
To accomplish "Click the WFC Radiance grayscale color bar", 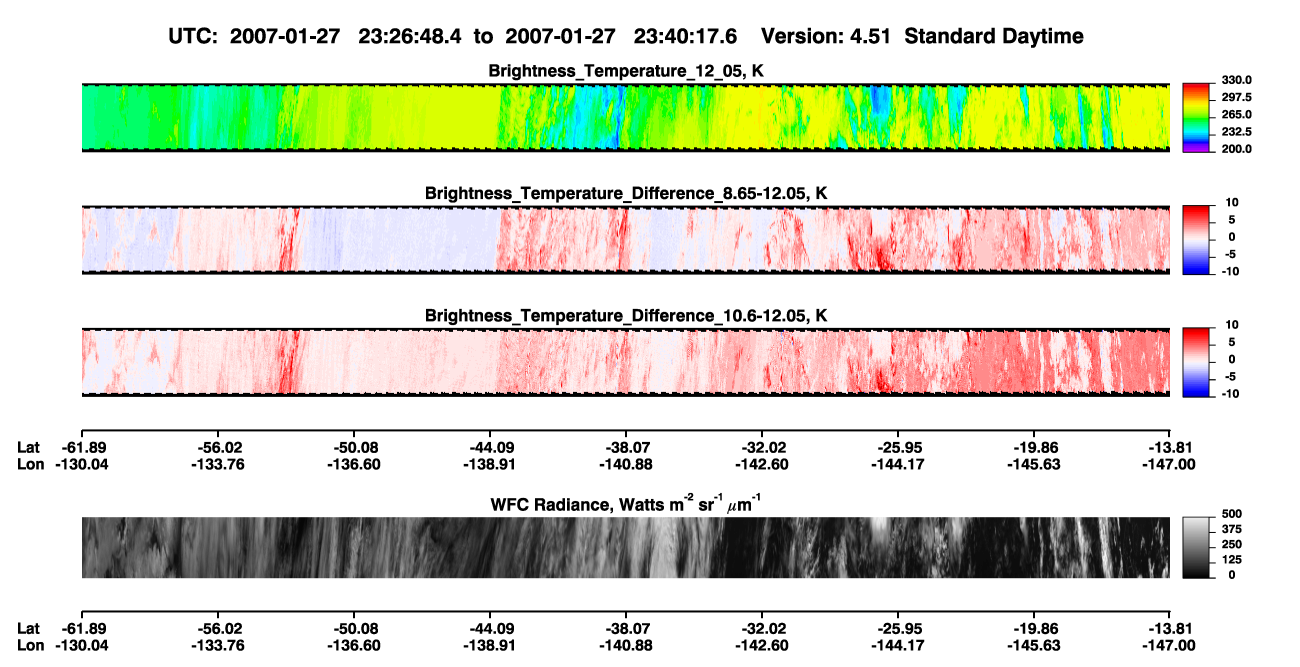I will (1198, 548).
